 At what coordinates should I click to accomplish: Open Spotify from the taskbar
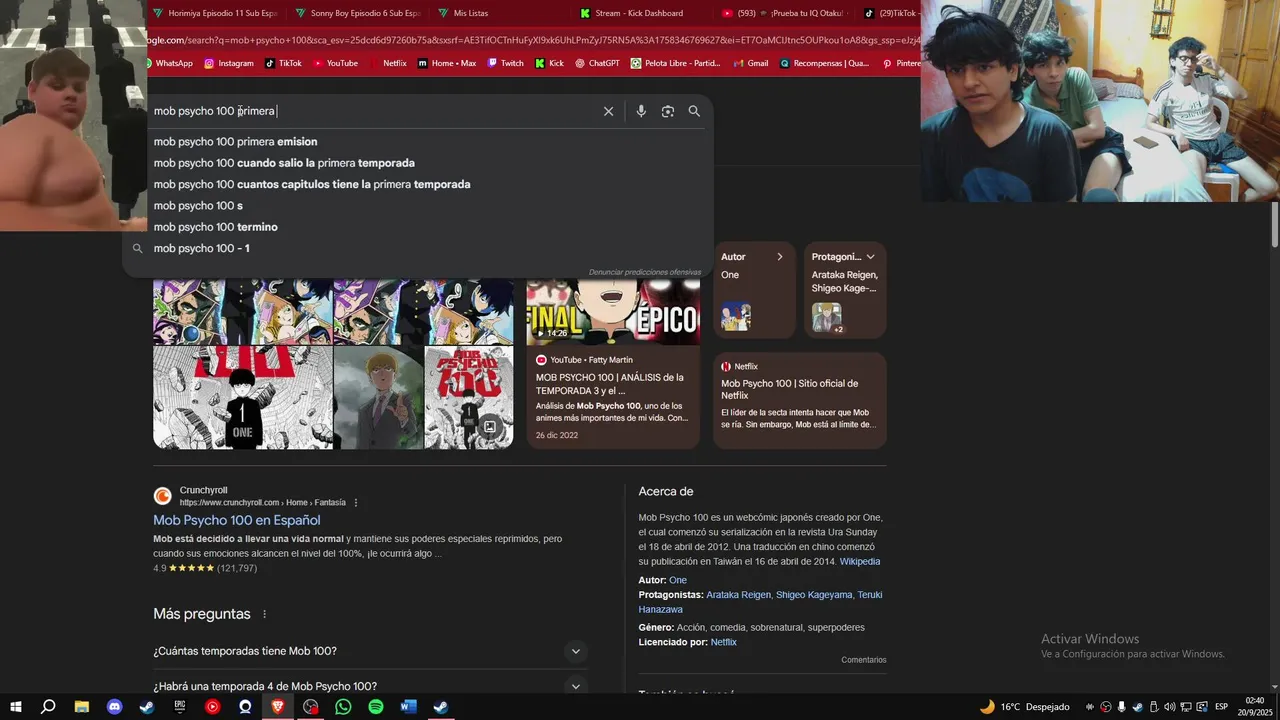tap(376, 707)
